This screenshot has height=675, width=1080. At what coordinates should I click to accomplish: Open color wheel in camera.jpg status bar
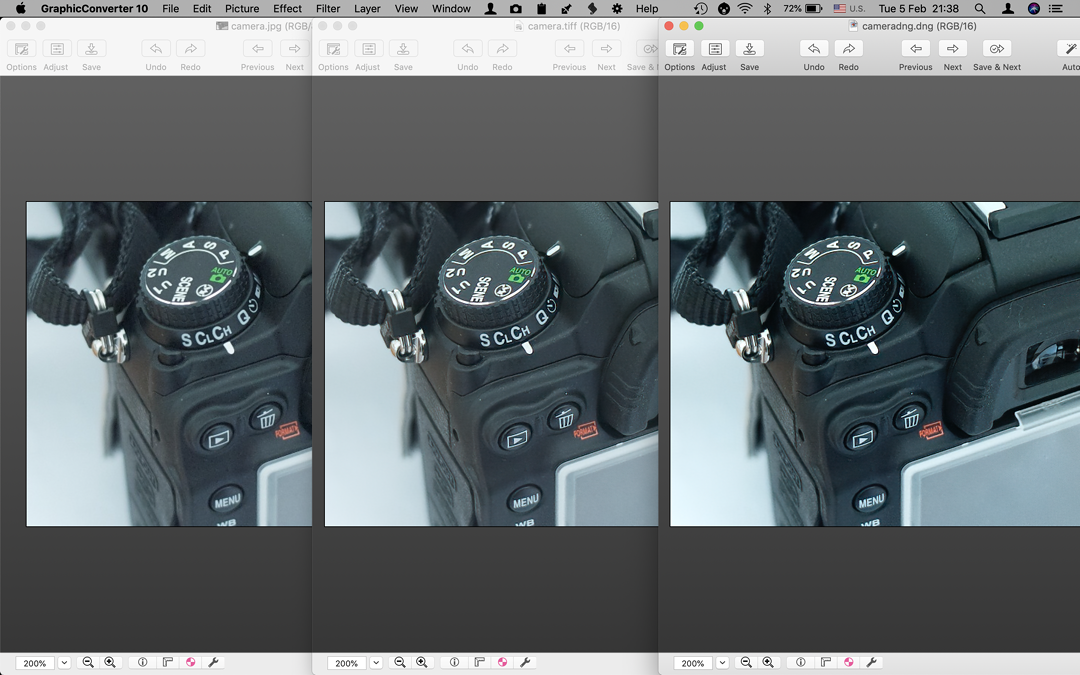point(190,662)
